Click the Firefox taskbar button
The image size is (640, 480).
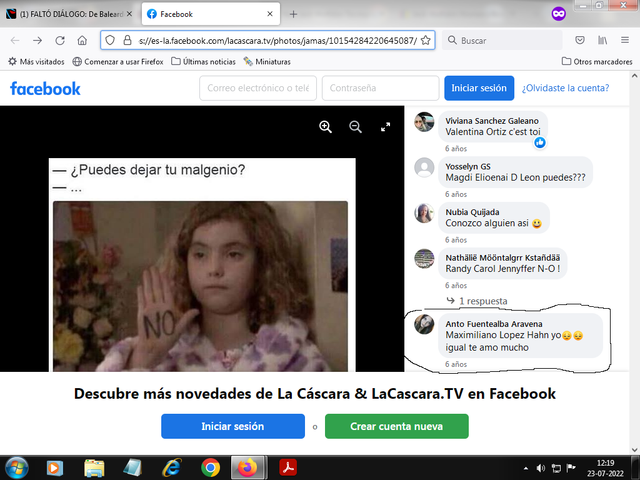click(249, 468)
